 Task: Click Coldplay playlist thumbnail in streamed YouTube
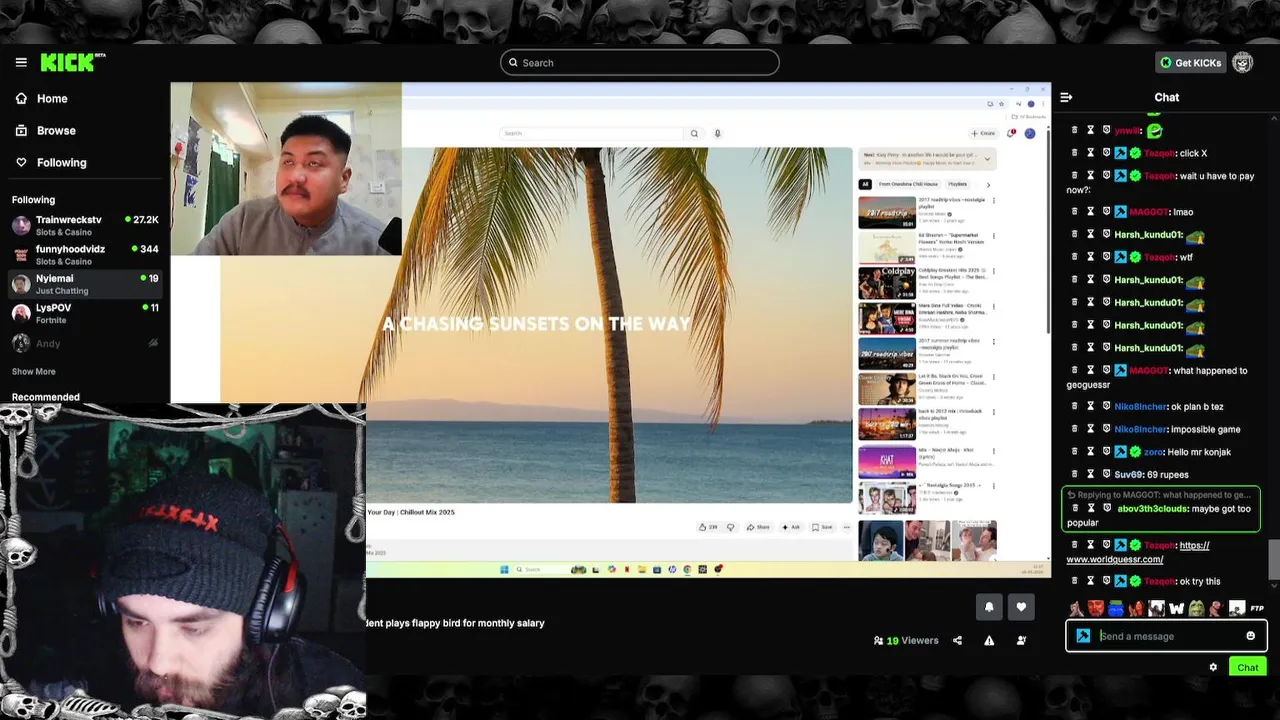tap(886, 282)
